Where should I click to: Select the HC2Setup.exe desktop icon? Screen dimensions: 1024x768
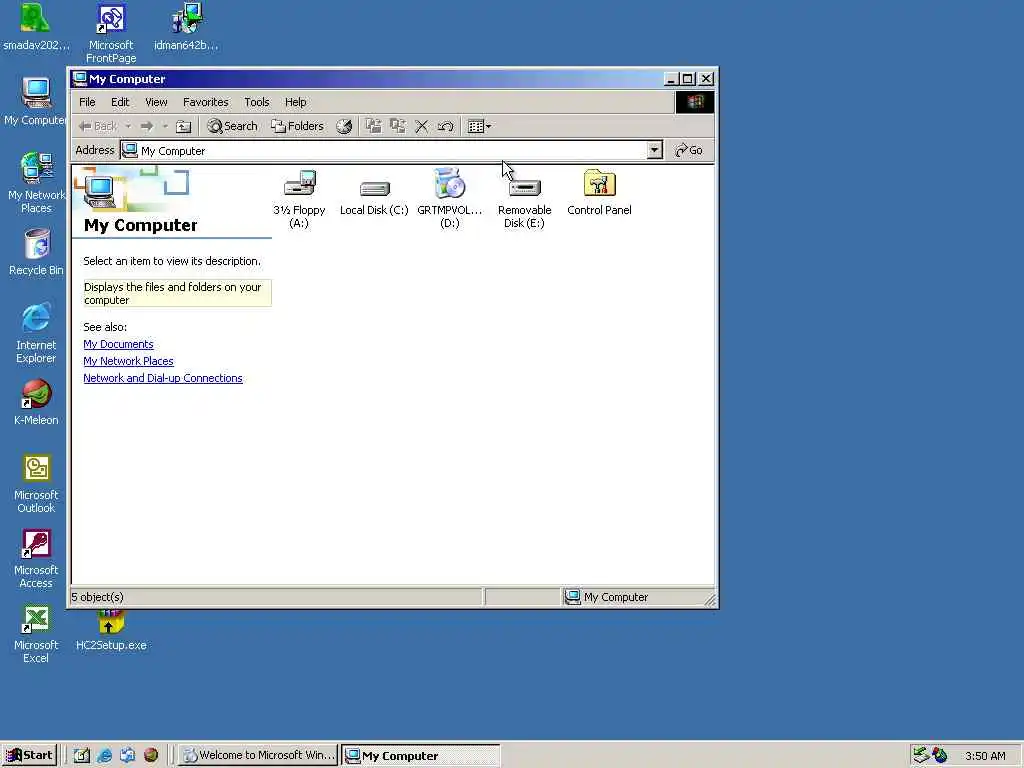coord(111,631)
